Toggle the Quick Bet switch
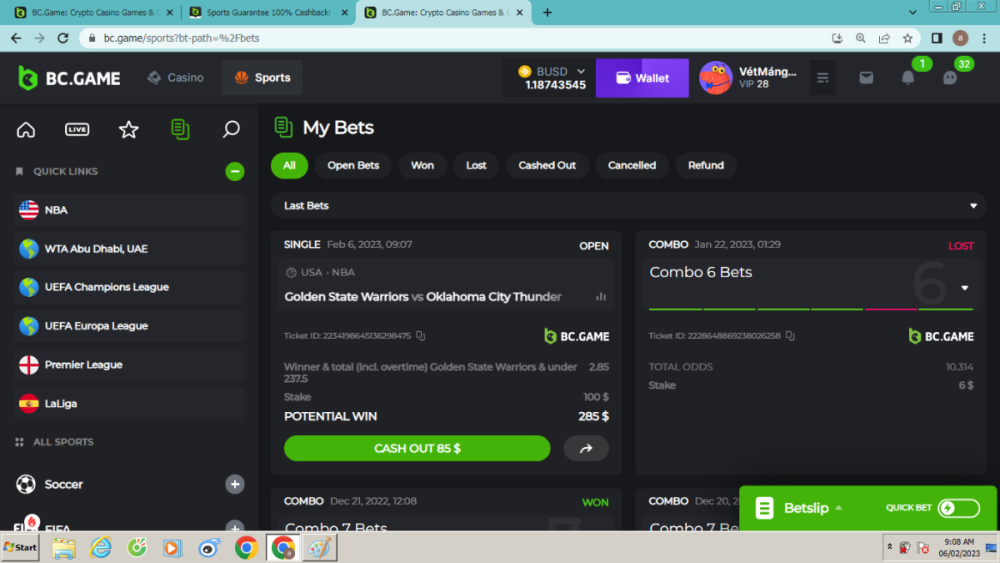1000x563 pixels. pyautogui.click(x=958, y=508)
